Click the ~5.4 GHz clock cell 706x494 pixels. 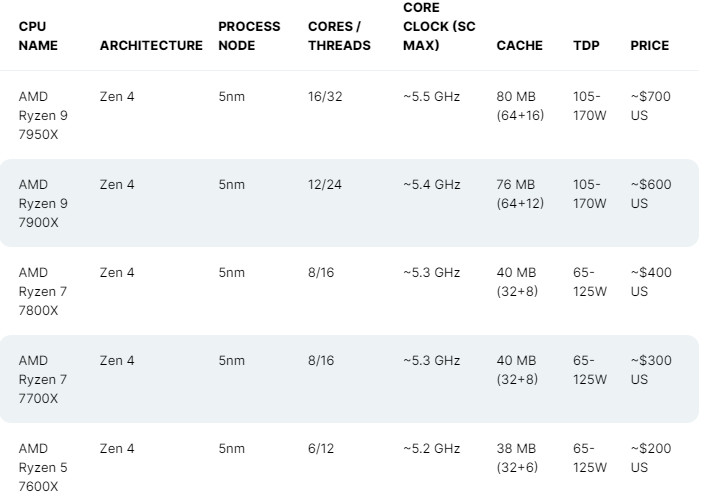(x=432, y=185)
